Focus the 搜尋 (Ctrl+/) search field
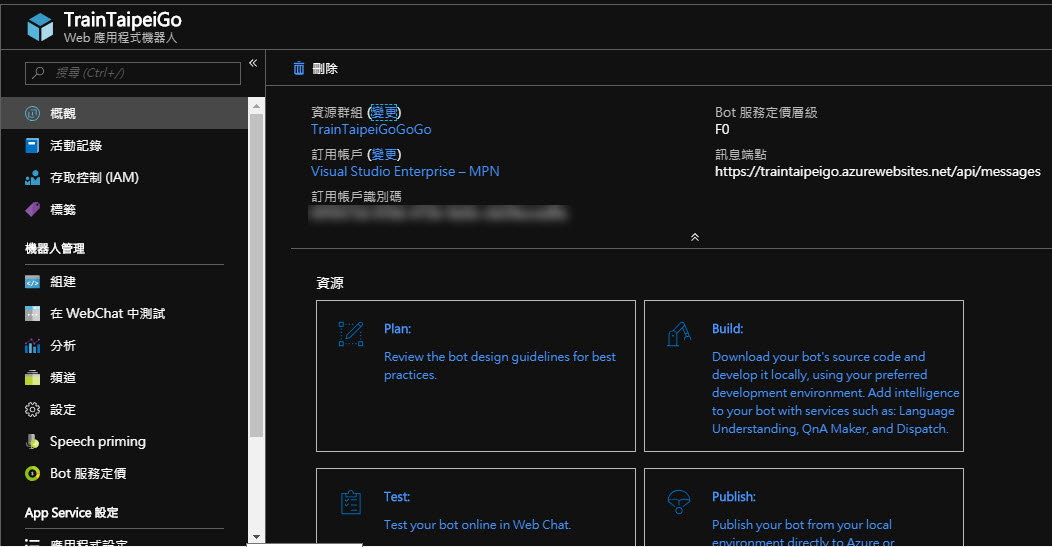 tap(133, 73)
